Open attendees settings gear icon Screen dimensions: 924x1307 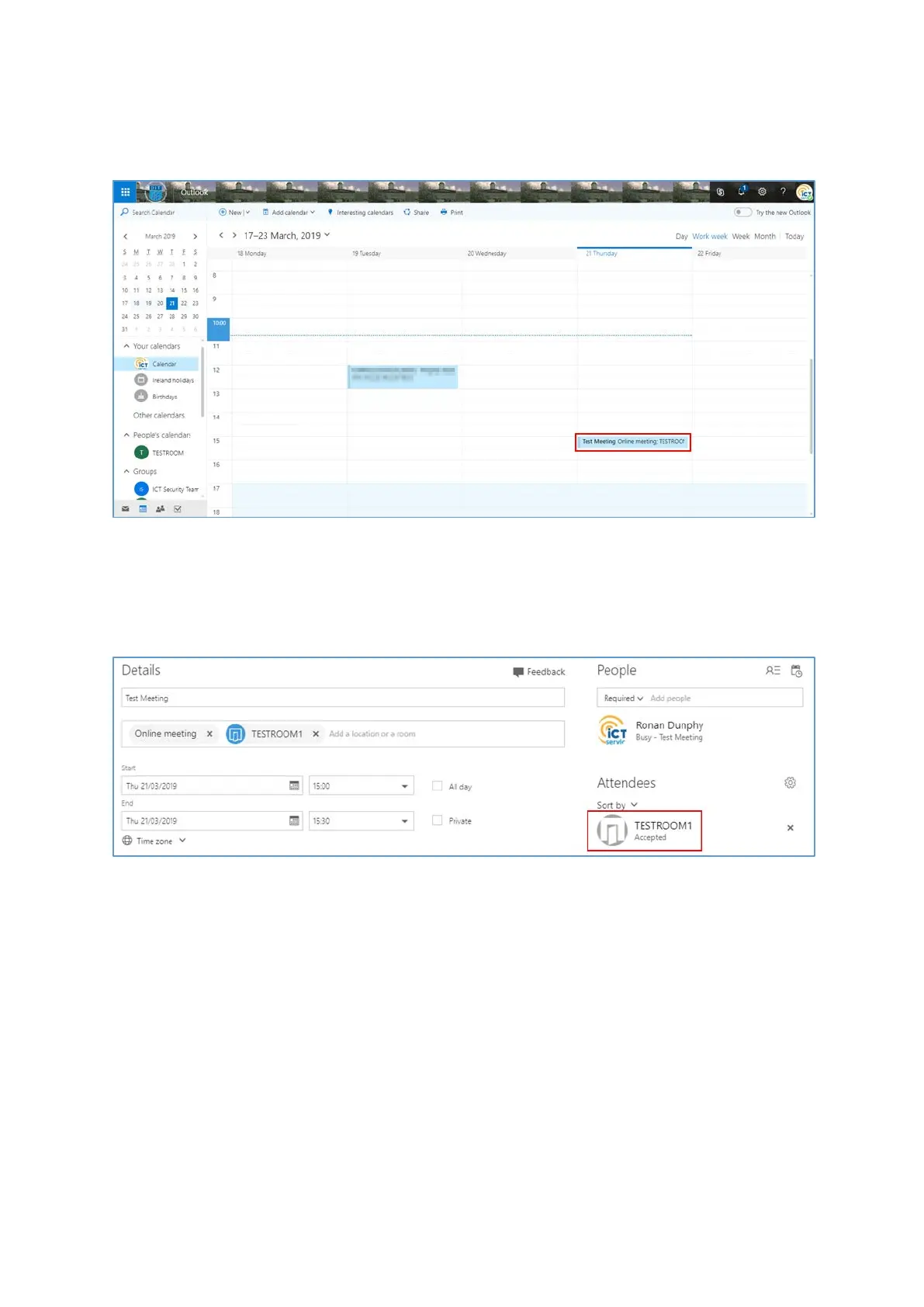pyautogui.click(x=790, y=783)
